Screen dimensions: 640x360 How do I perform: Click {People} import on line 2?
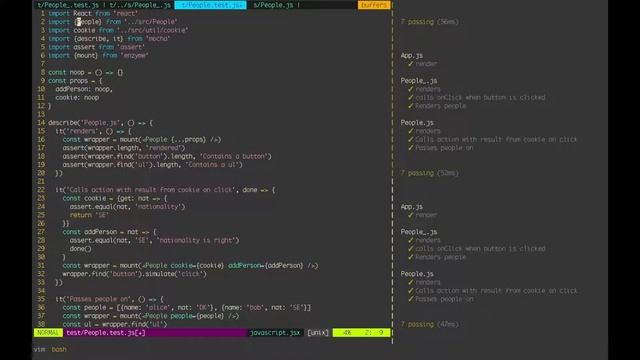[88, 22]
